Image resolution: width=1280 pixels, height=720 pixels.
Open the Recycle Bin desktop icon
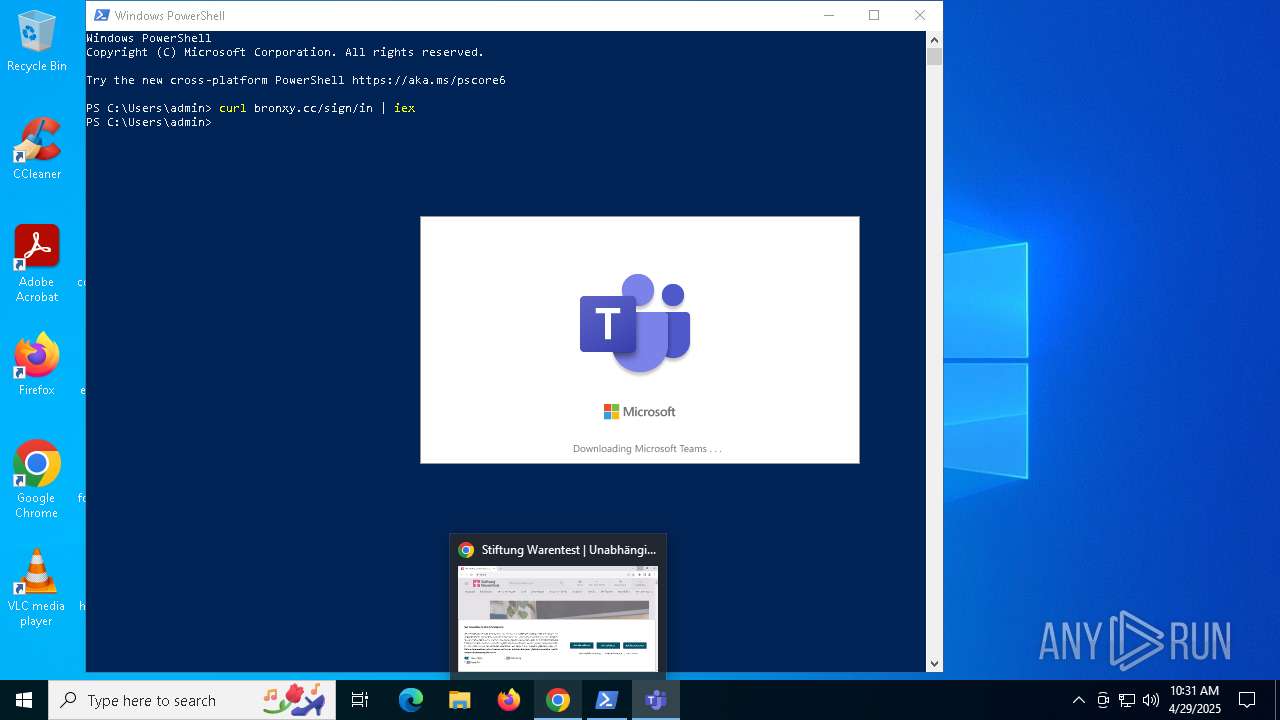click(x=37, y=41)
